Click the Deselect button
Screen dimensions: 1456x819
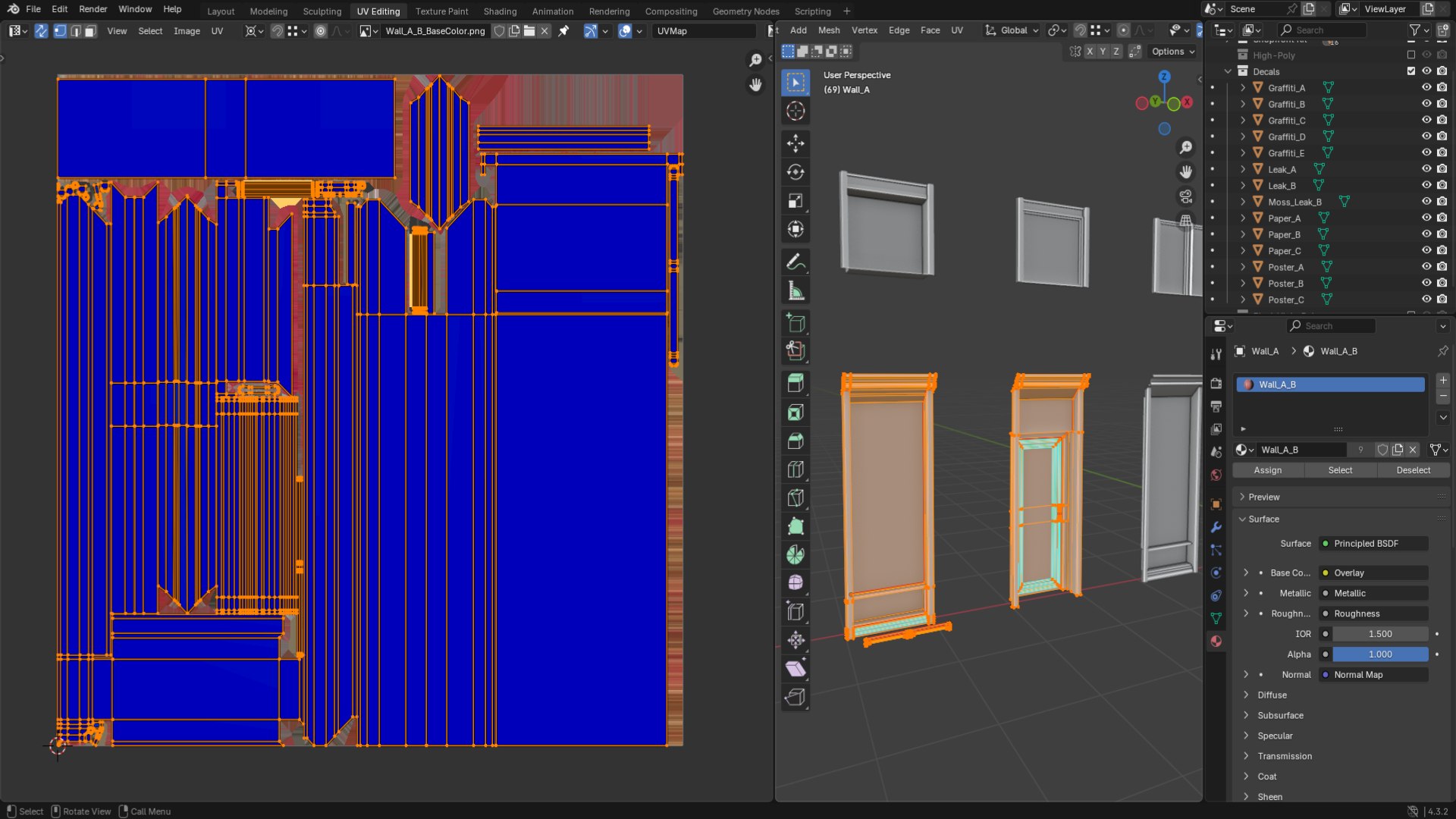click(1414, 470)
